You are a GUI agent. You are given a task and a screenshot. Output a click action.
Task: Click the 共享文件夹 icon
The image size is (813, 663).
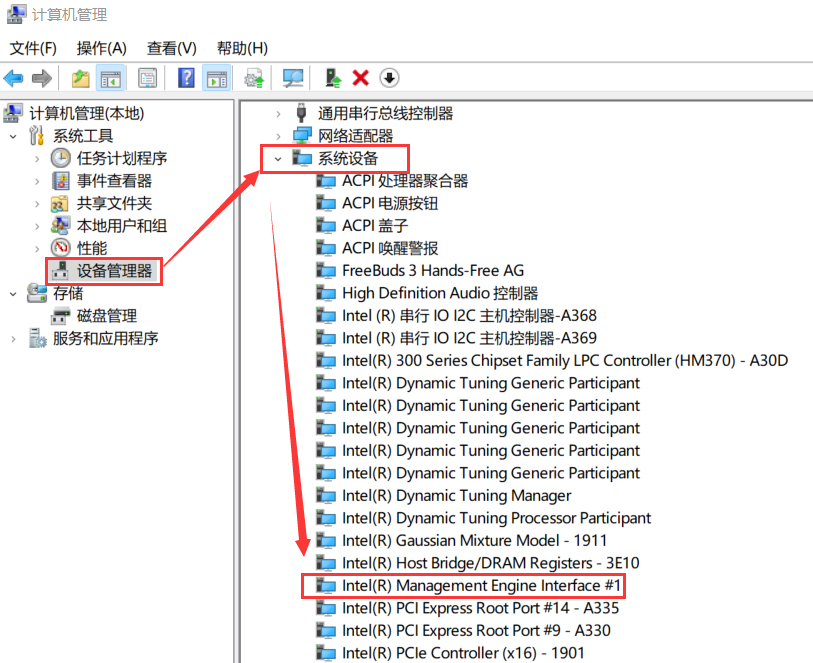pyautogui.click(x=60, y=204)
